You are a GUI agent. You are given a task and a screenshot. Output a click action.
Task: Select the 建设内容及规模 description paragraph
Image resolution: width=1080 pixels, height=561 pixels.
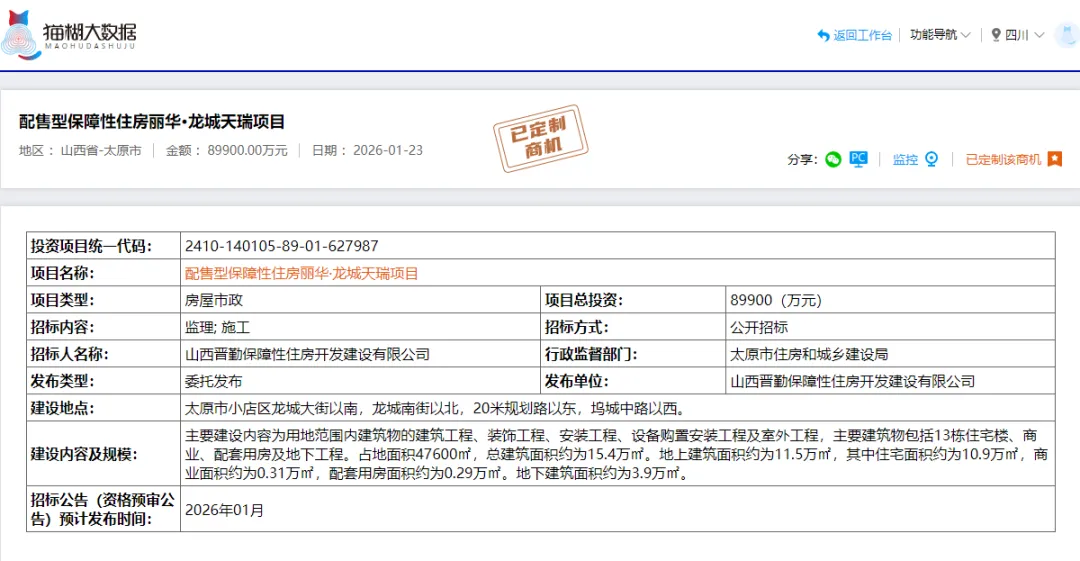coord(616,454)
